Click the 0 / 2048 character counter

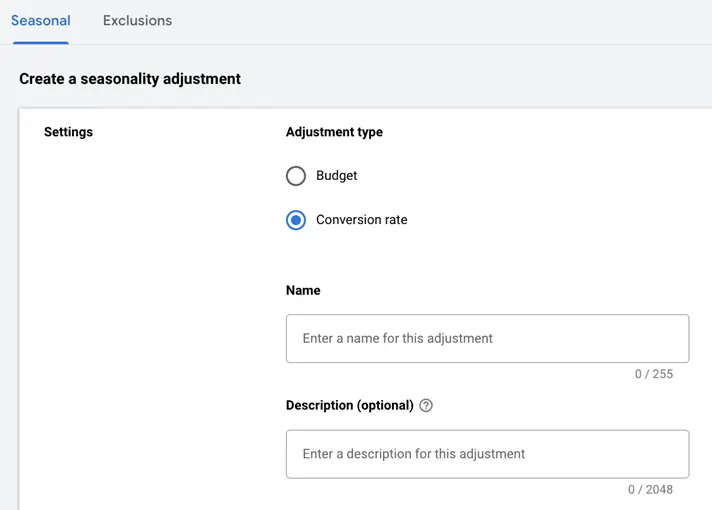[650, 490]
